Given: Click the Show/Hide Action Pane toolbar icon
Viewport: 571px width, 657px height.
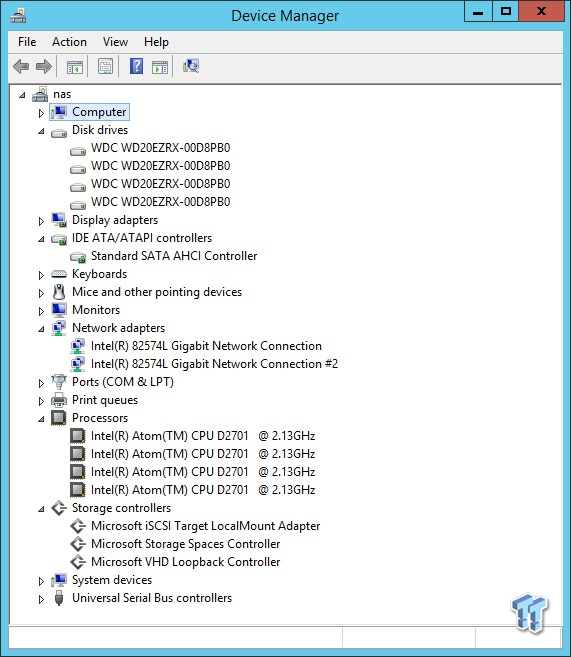Looking at the screenshot, I should coord(160,67).
